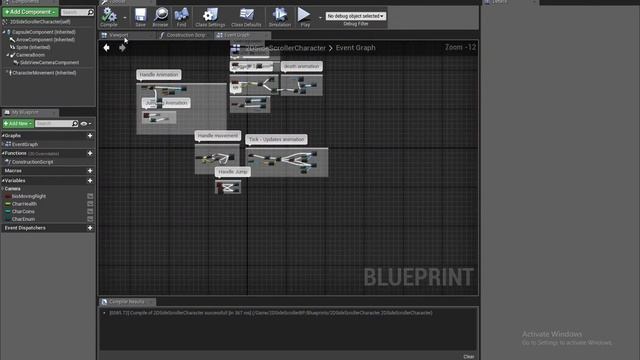Collapse the CameraBoom tree arrow

7,55
